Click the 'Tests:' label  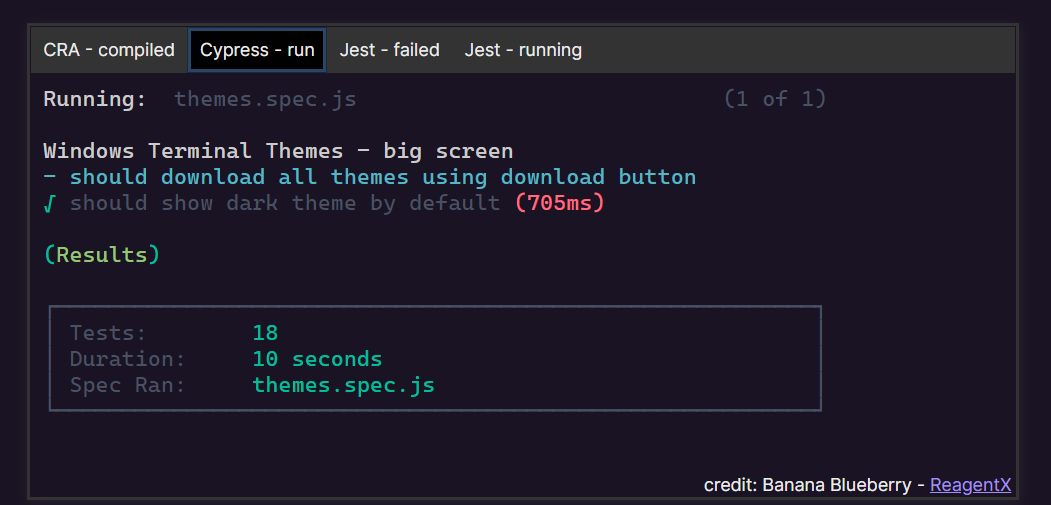pyautogui.click(x=108, y=333)
